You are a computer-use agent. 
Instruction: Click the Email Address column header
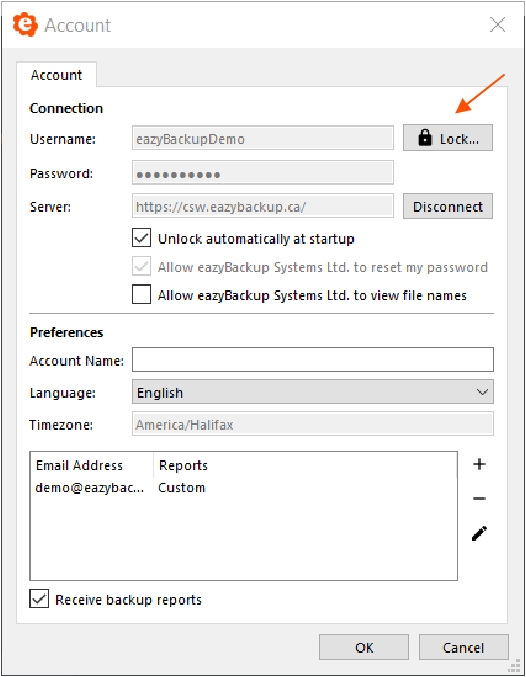click(x=79, y=465)
